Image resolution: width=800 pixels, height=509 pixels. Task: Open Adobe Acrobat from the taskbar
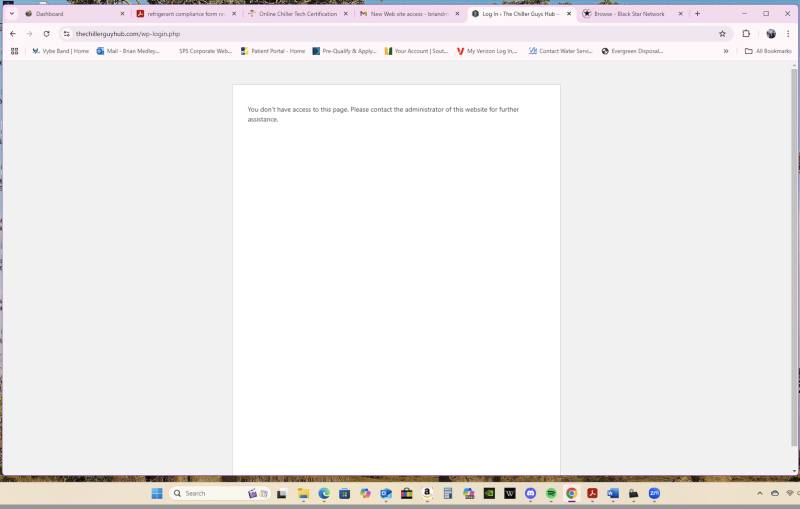coord(592,493)
